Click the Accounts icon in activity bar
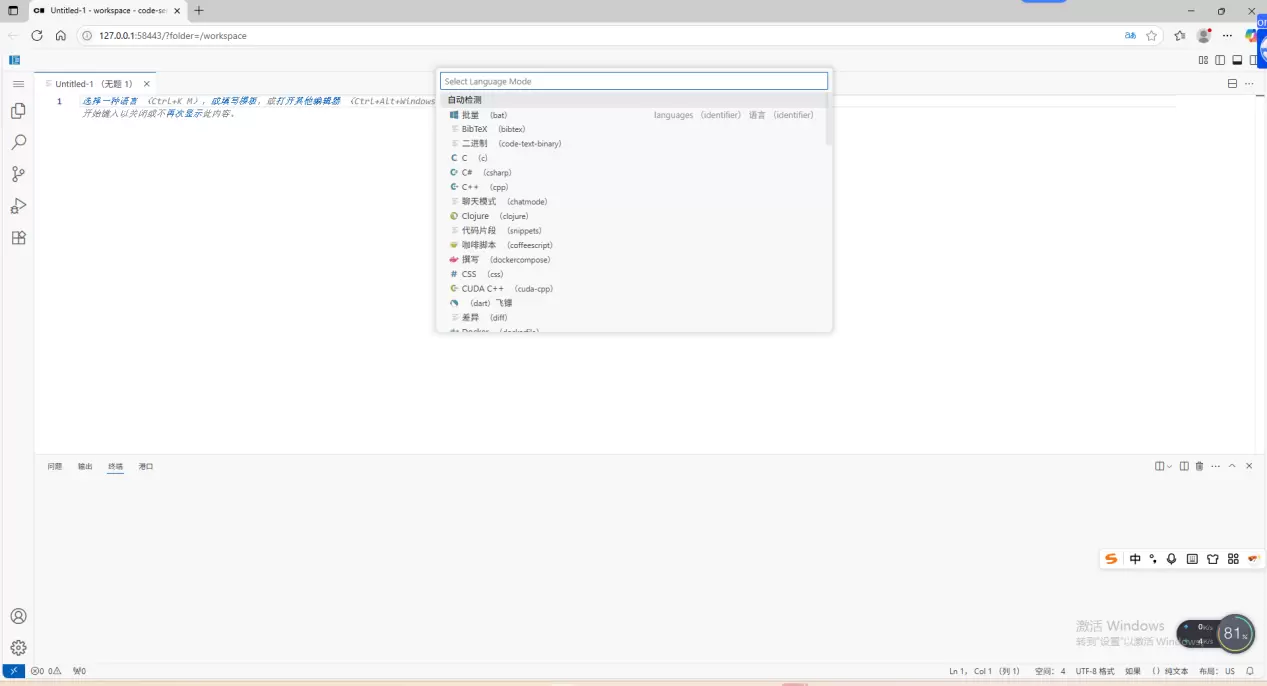This screenshot has width=1267, height=686. [18, 616]
